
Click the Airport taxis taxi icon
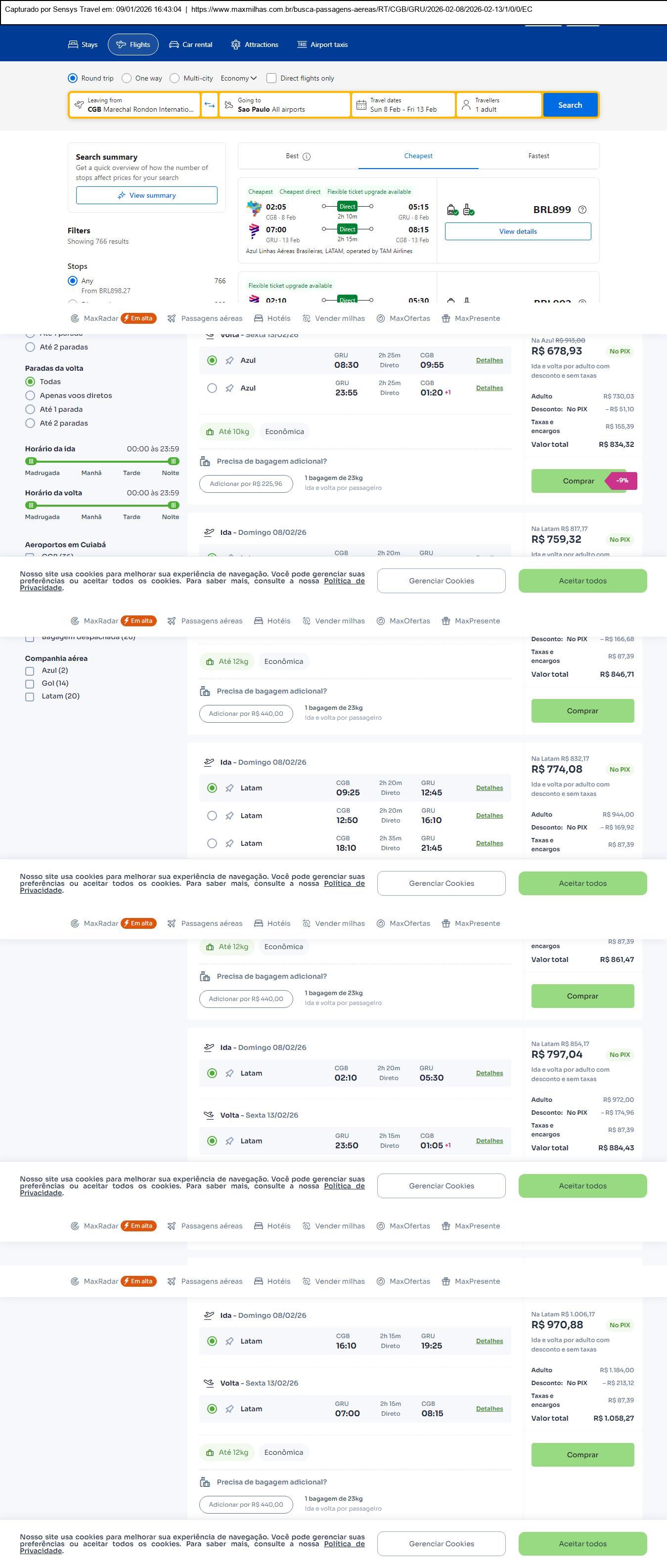point(302,44)
